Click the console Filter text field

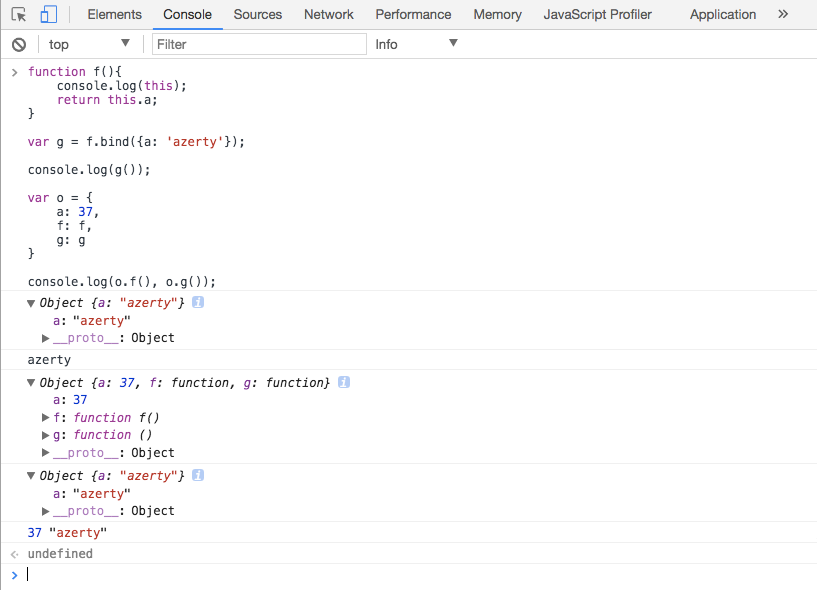pyautogui.click(x=260, y=44)
